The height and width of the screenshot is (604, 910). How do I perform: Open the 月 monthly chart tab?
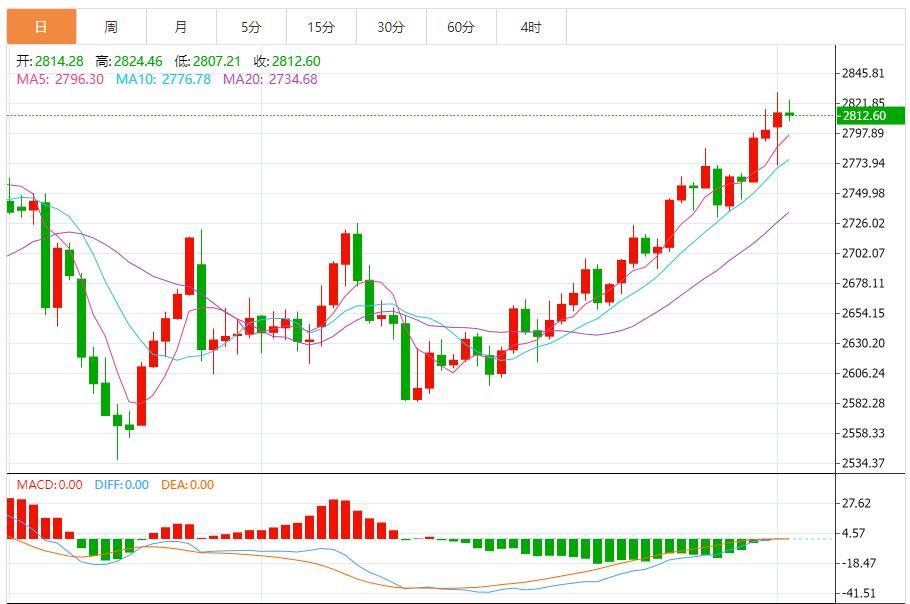point(180,27)
